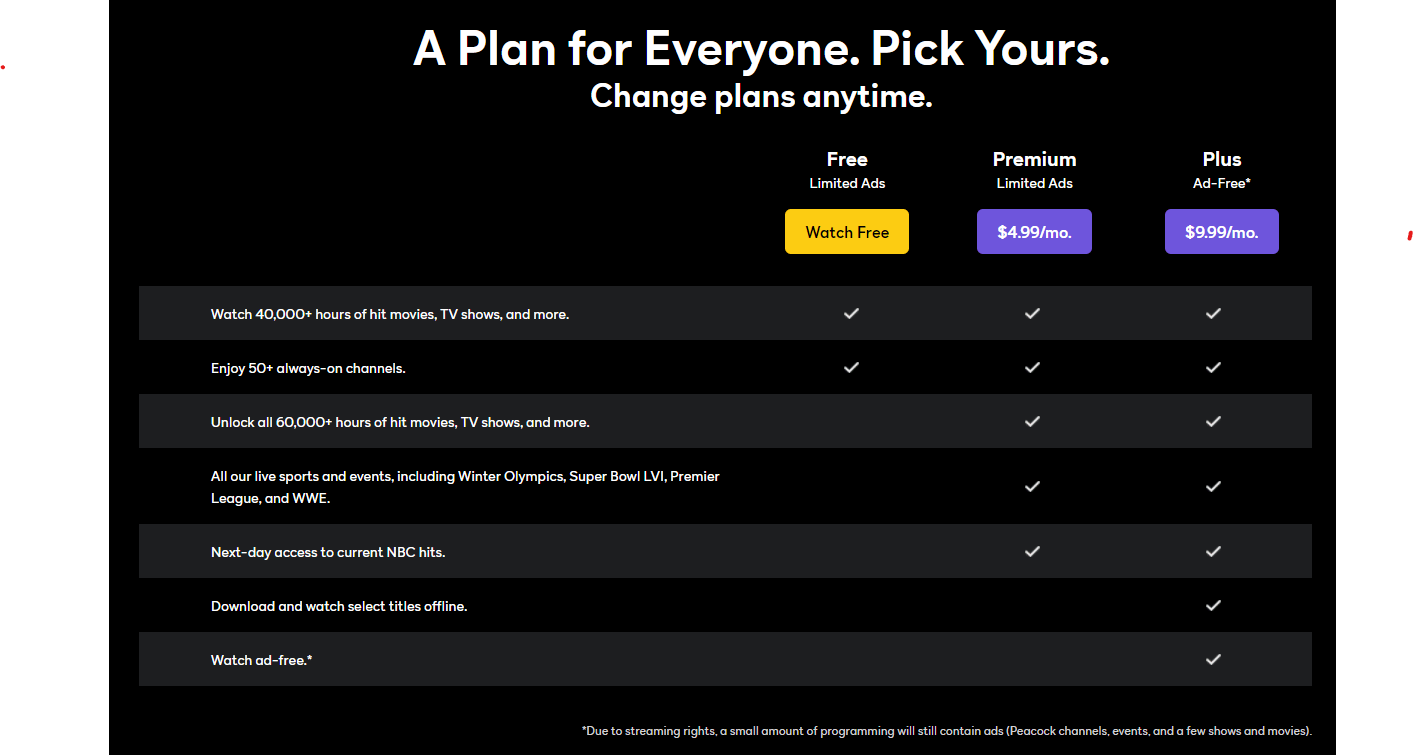Click Premium checkmark for live sports row

[x=1032, y=487]
